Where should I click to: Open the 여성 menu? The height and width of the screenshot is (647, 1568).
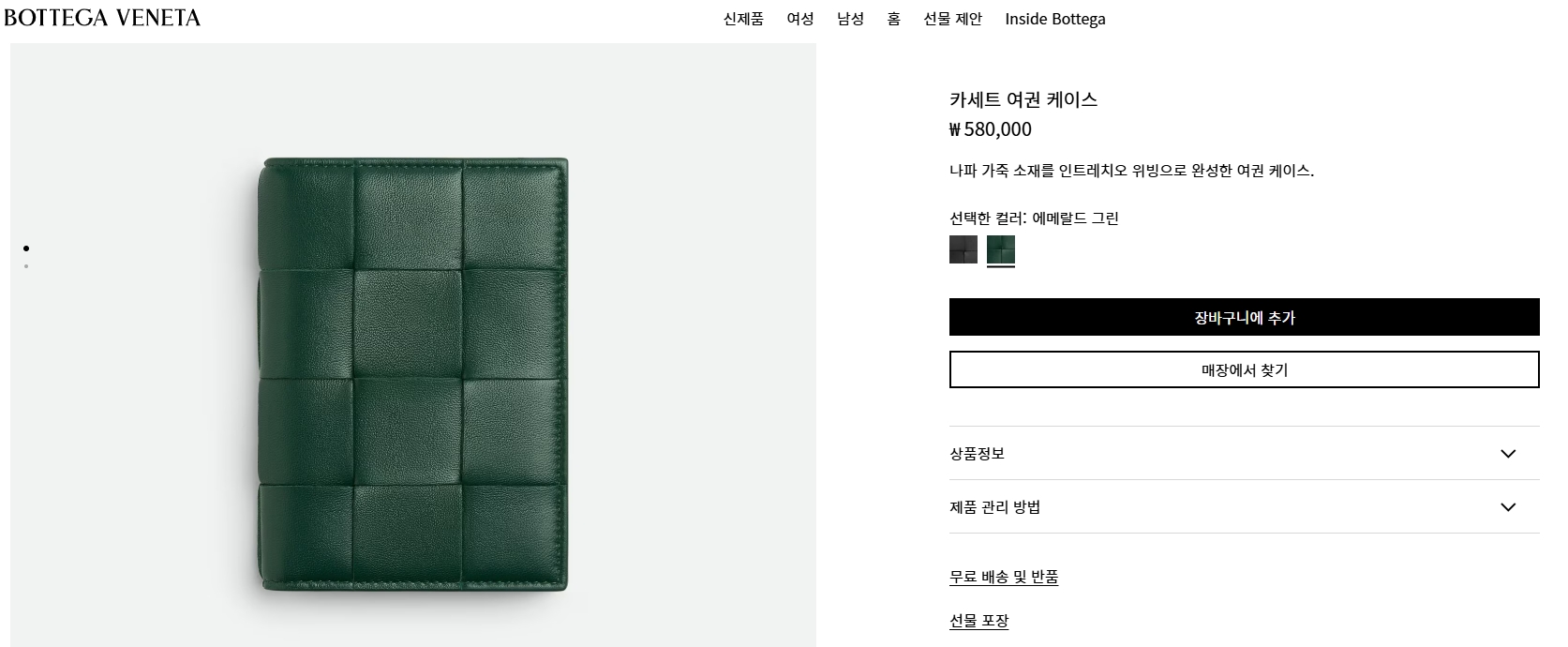pos(800,19)
